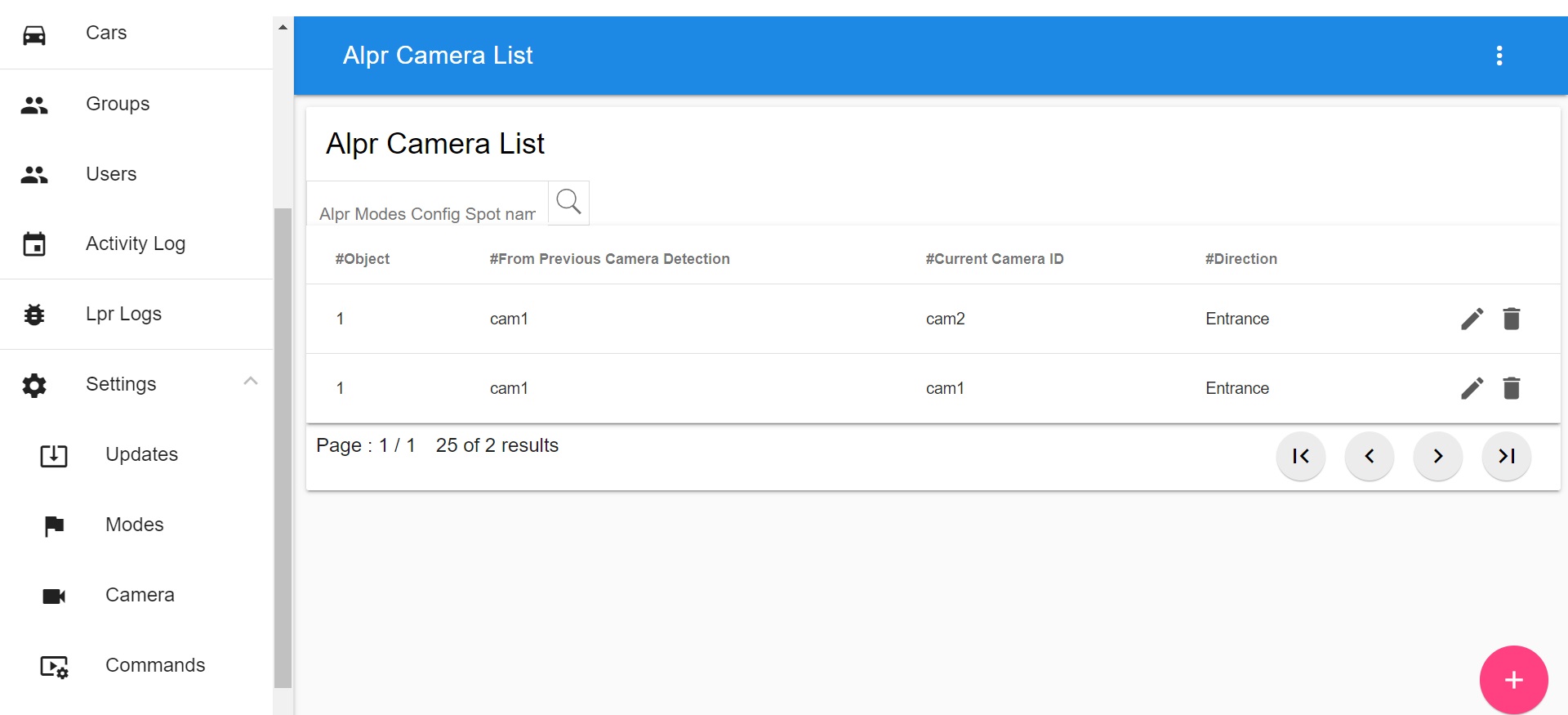Click the Updates download icon
The width and height of the screenshot is (1568, 715).
pos(54,455)
